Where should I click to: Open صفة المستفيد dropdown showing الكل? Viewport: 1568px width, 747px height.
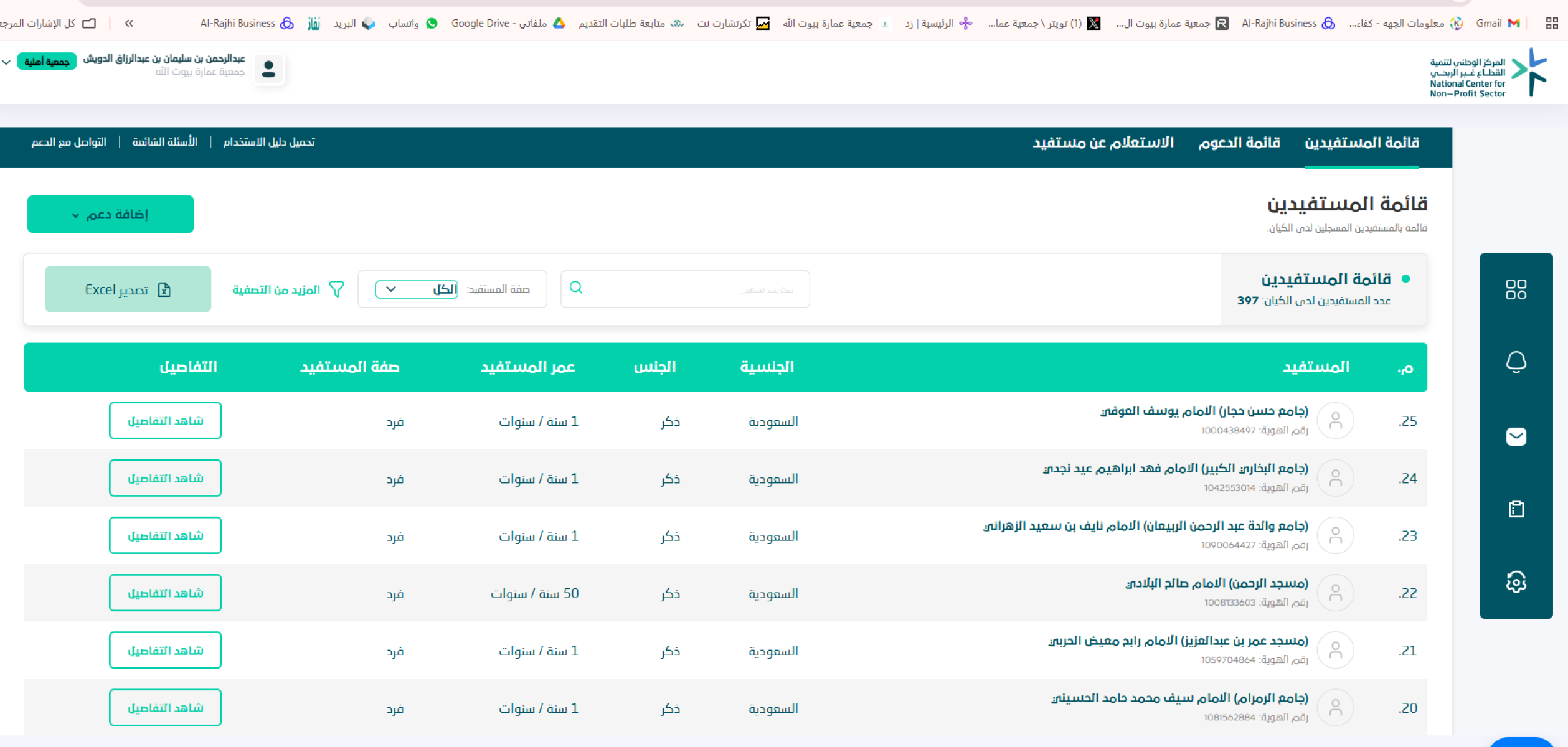416,289
